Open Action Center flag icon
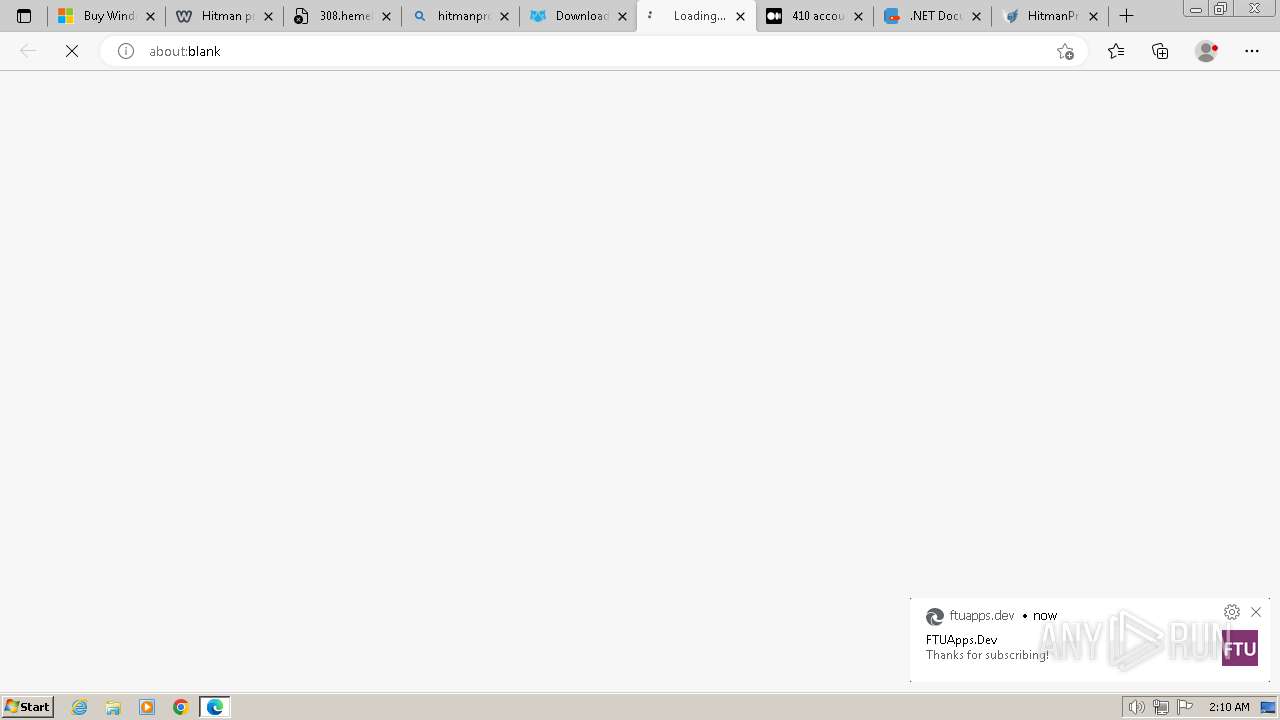The image size is (1280, 720). [x=1185, y=707]
